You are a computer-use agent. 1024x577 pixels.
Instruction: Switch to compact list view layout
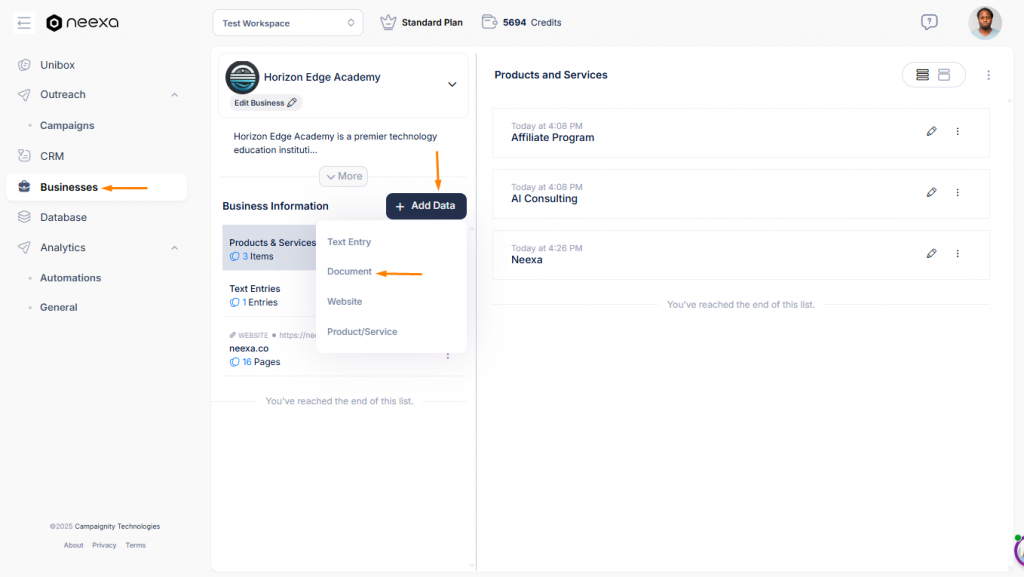[x=922, y=75]
